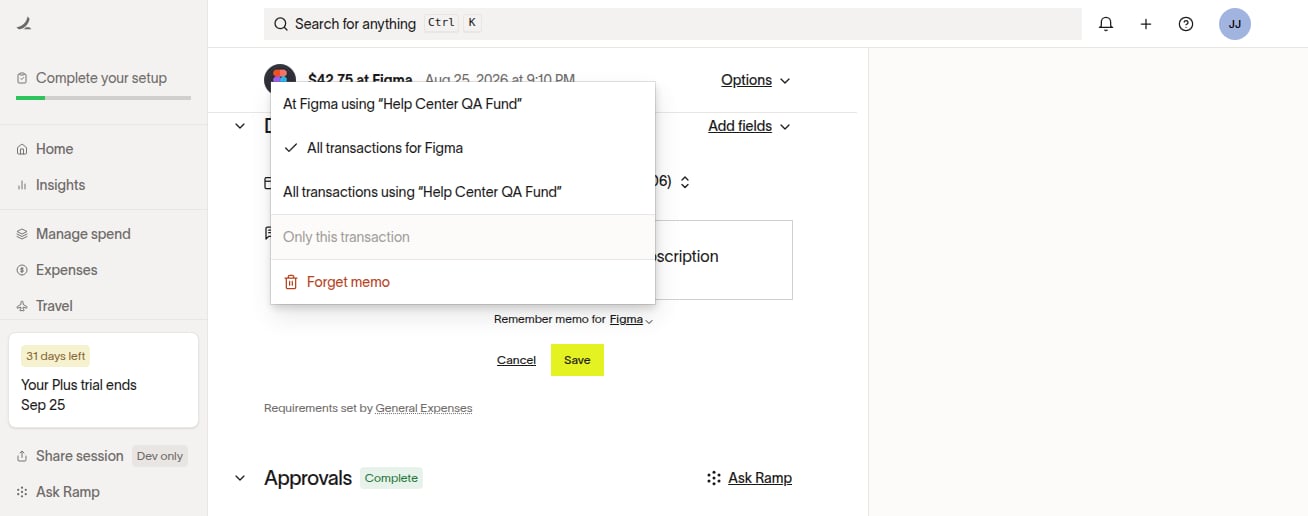1308x516 pixels.
Task: Click the Complete your setup clipboard icon
Action: point(22,78)
